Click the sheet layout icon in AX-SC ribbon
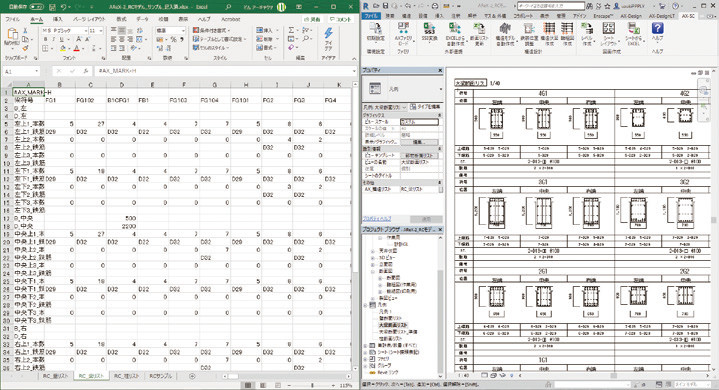This screenshot has height=390, width=719. tap(608, 28)
